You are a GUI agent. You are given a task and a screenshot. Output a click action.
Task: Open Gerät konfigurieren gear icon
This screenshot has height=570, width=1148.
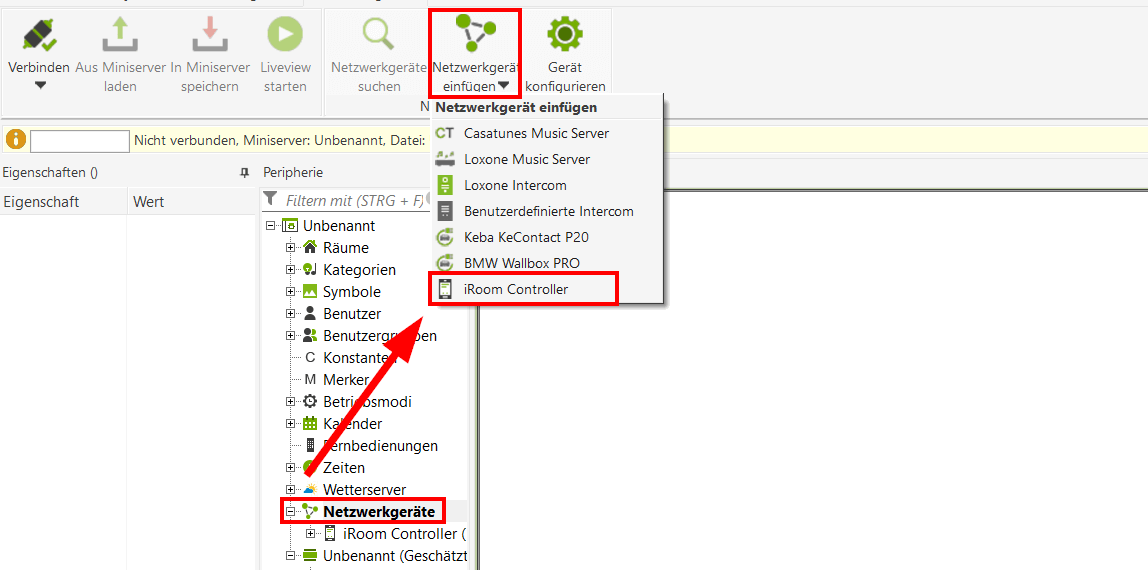(565, 35)
